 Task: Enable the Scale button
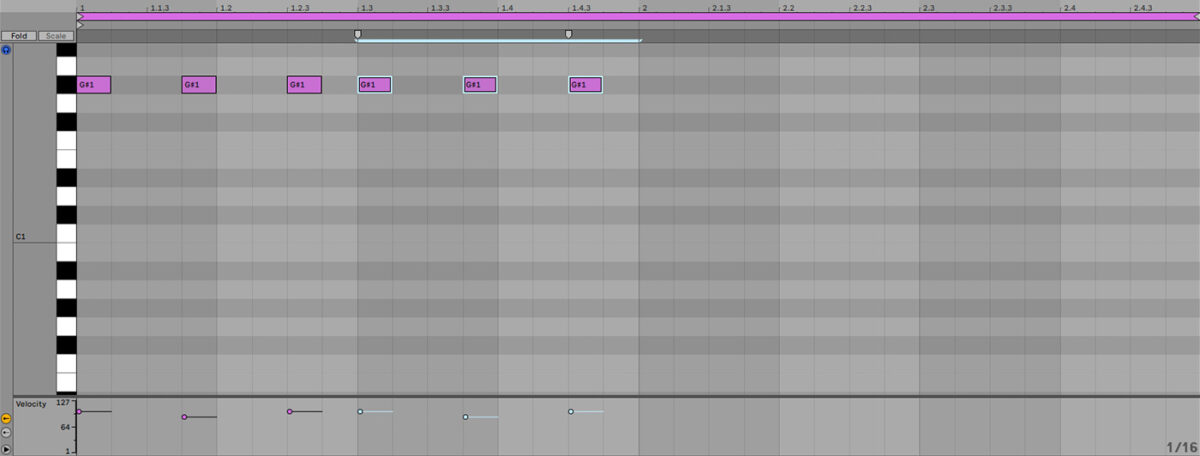click(56, 36)
